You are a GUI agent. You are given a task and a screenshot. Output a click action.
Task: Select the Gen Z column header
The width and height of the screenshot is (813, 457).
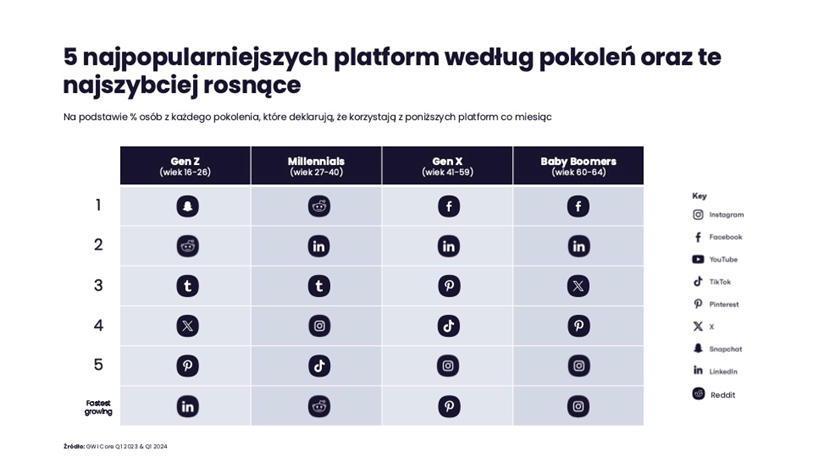[185, 165]
